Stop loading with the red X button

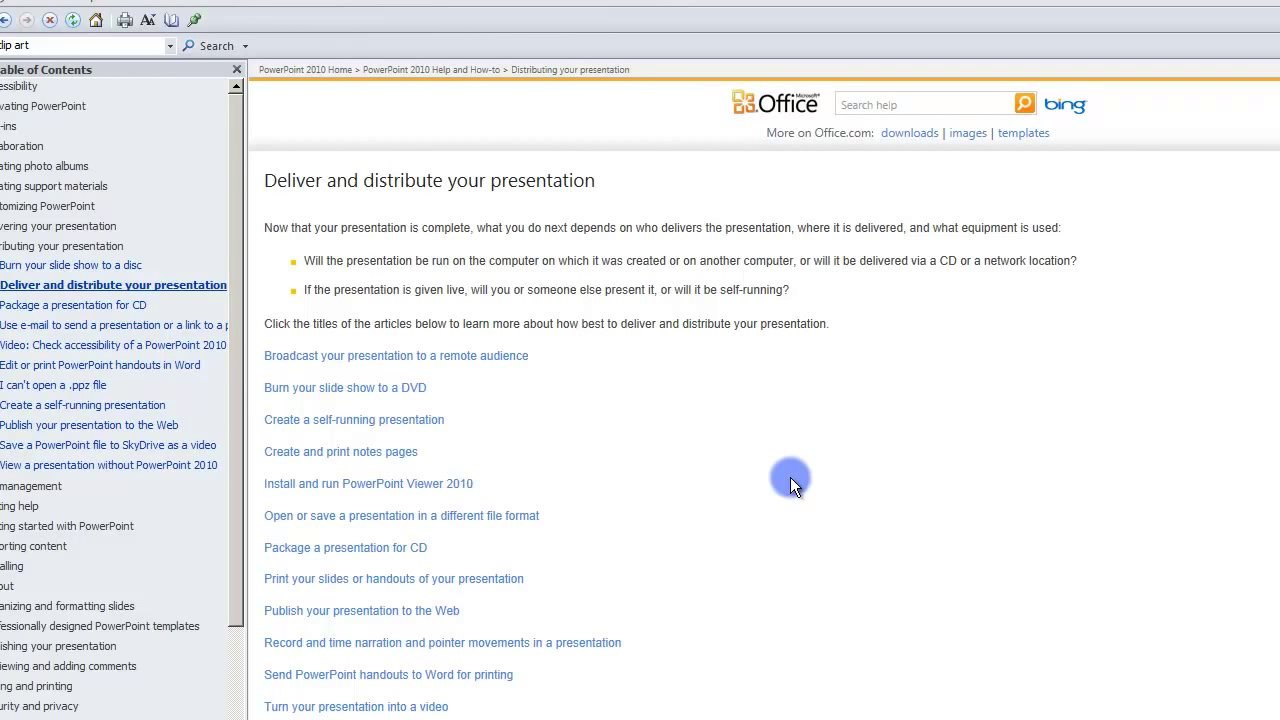(x=50, y=20)
